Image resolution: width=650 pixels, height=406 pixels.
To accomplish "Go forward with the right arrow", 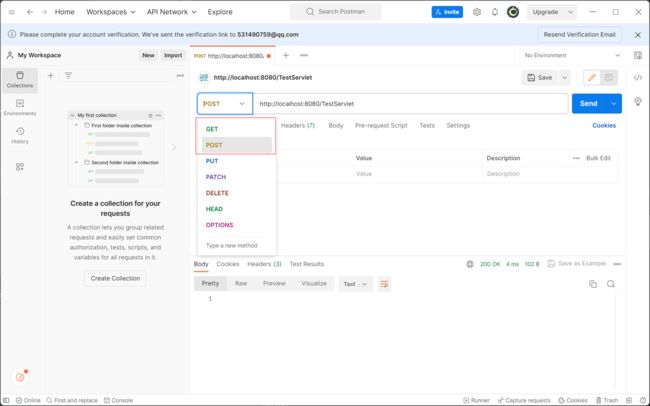I will (x=44, y=12).
